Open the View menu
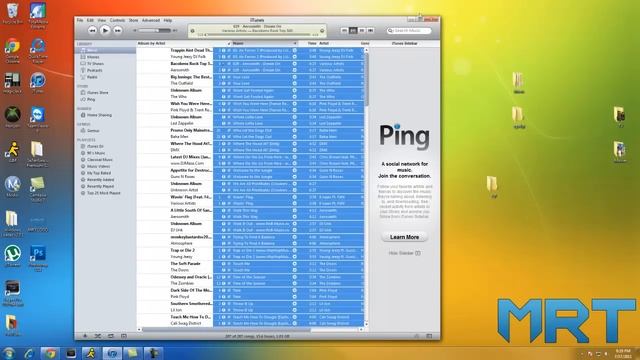The width and height of the screenshot is (640, 360). click(x=102, y=20)
